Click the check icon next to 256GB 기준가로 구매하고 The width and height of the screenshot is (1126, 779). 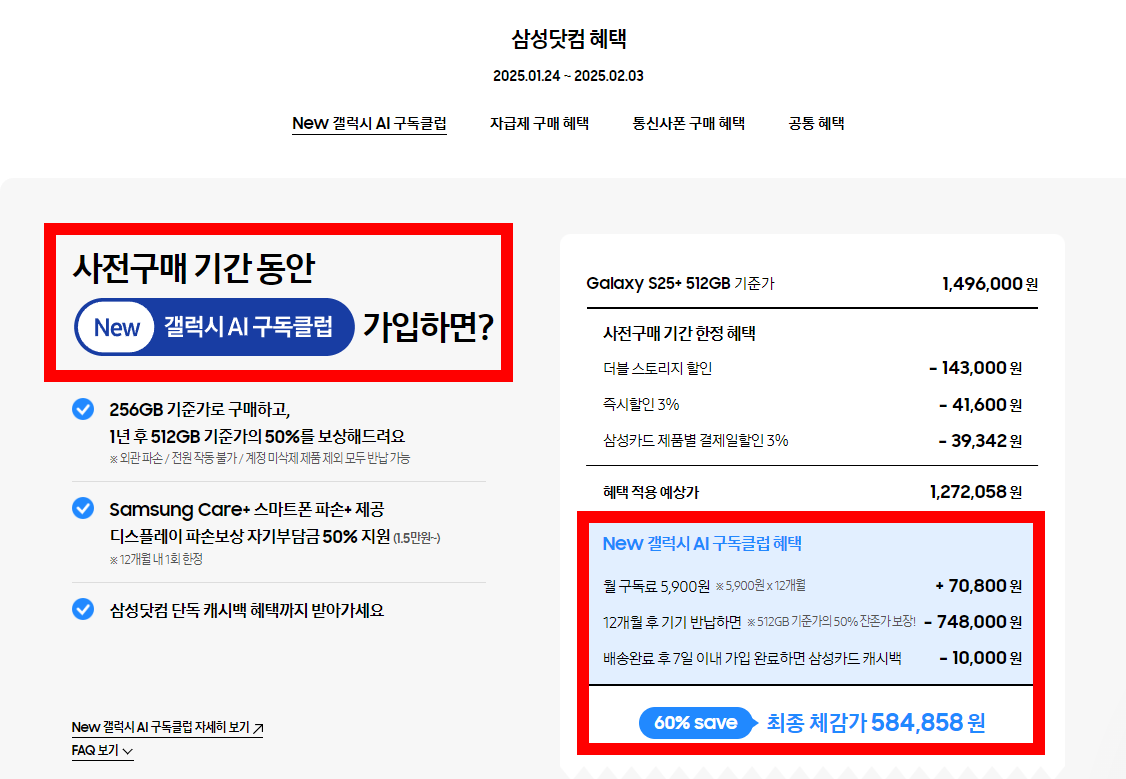coord(83,409)
